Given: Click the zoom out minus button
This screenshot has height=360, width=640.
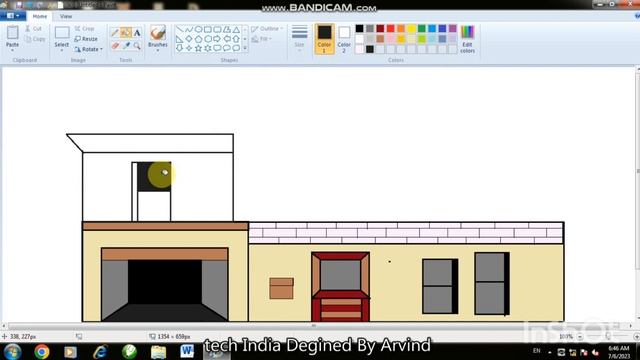Looking at the screenshot, I should pyautogui.click(x=580, y=337).
